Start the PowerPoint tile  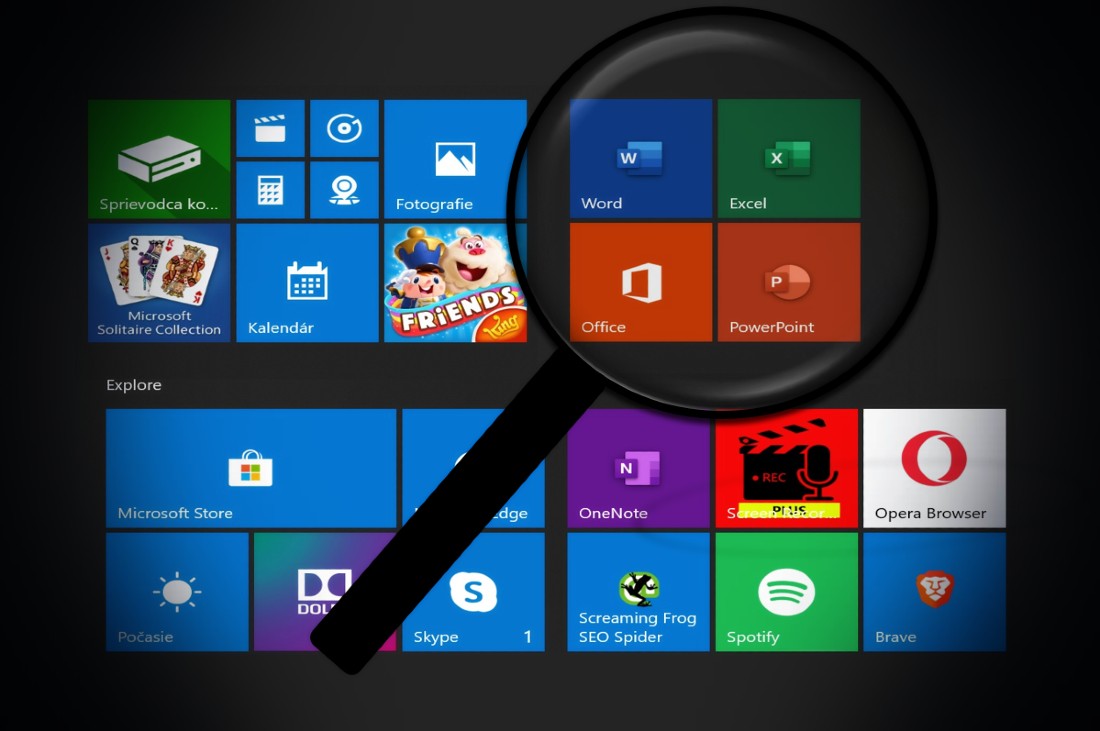tap(789, 283)
